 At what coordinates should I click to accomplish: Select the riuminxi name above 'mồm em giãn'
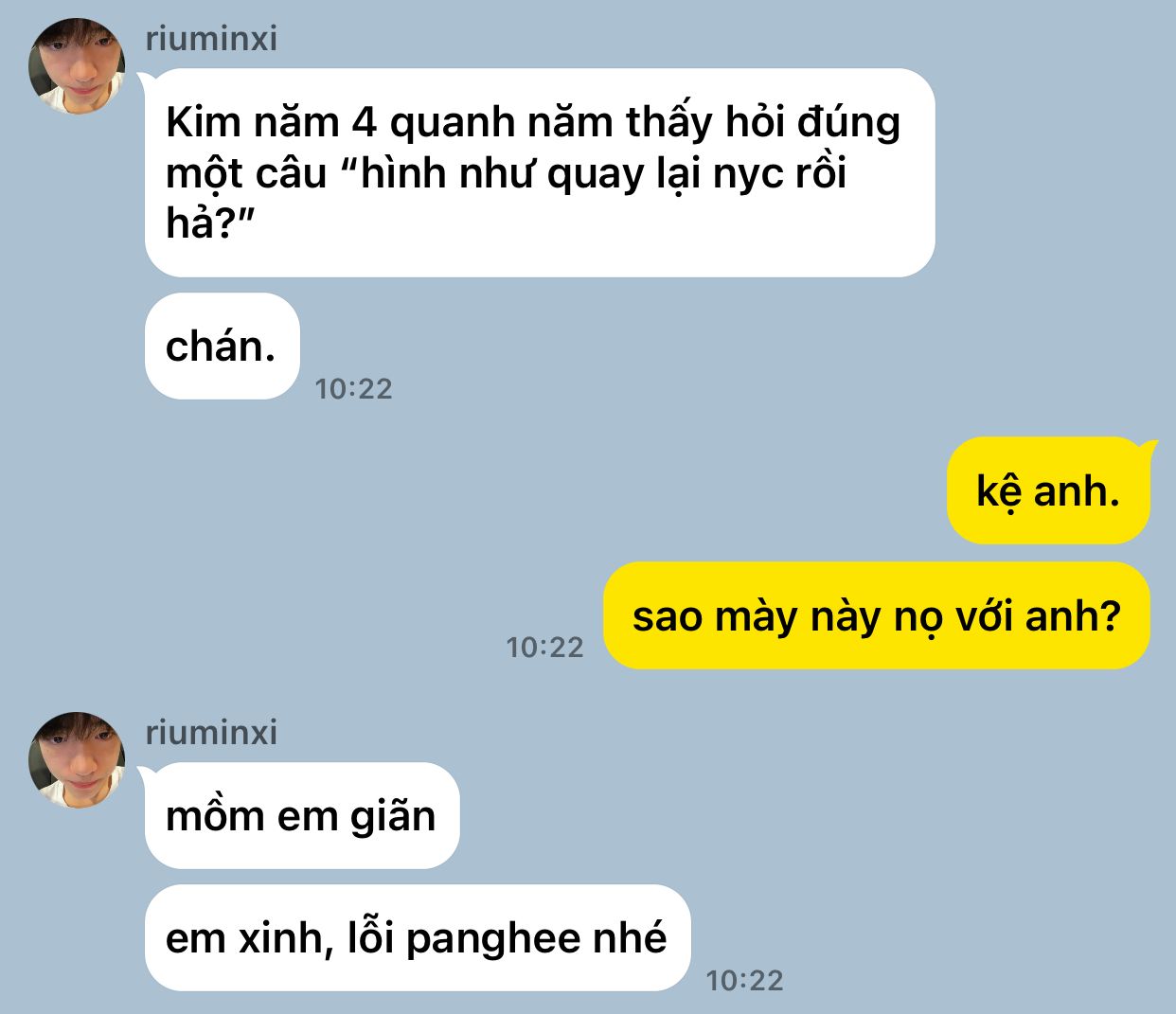tap(211, 733)
